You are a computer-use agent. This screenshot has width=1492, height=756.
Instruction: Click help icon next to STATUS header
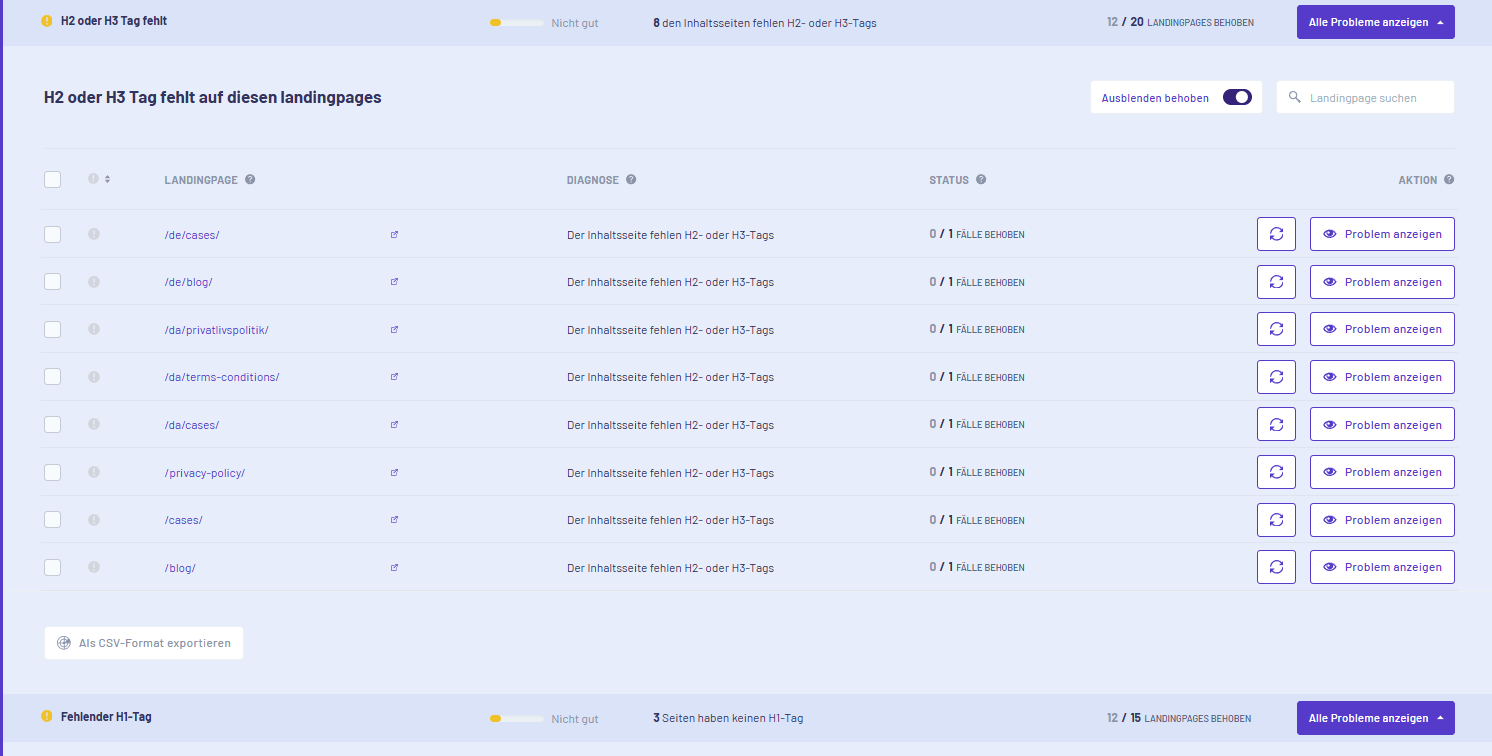981,180
